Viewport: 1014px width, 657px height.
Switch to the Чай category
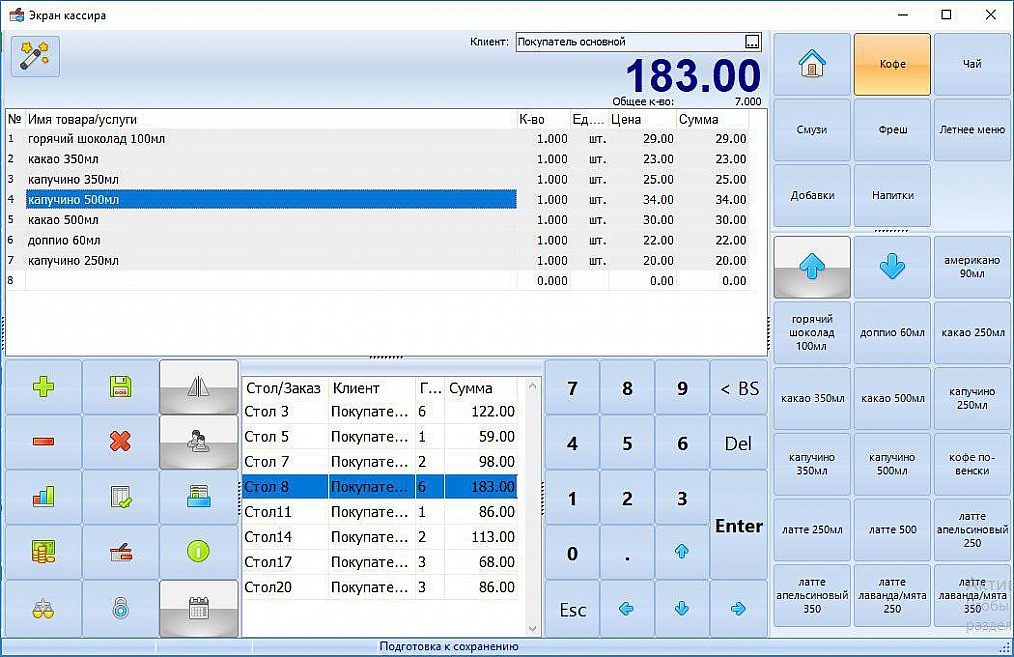click(971, 64)
